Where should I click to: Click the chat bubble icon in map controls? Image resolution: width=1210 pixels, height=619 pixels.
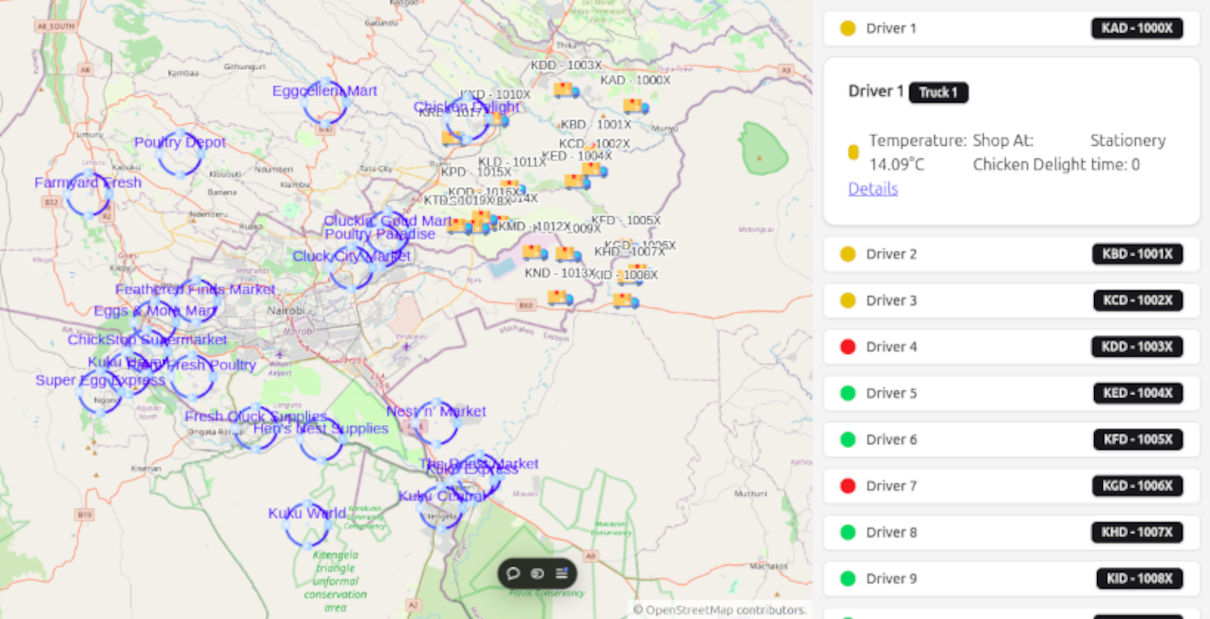pyautogui.click(x=513, y=573)
